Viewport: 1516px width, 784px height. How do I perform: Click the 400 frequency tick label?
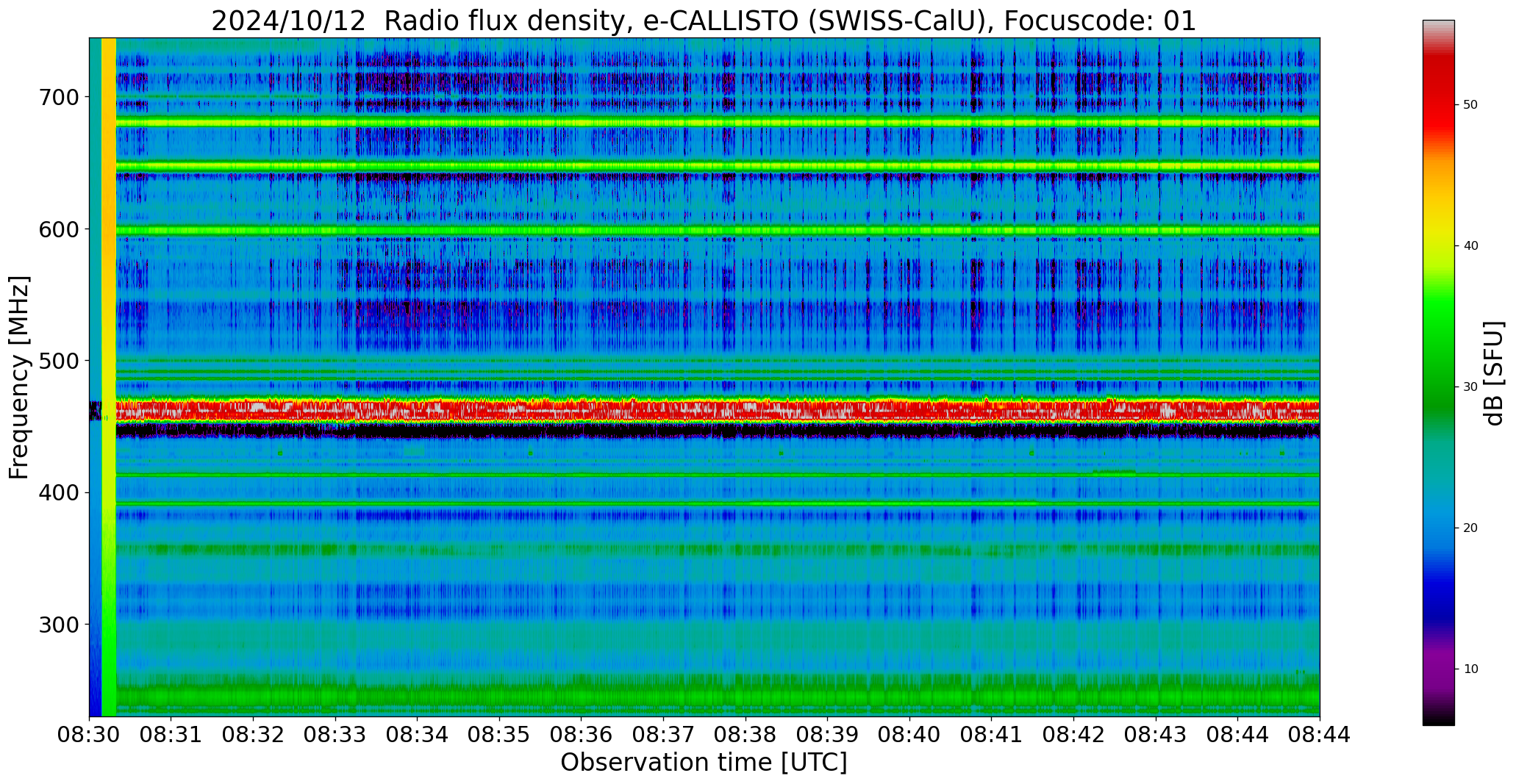click(60, 492)
